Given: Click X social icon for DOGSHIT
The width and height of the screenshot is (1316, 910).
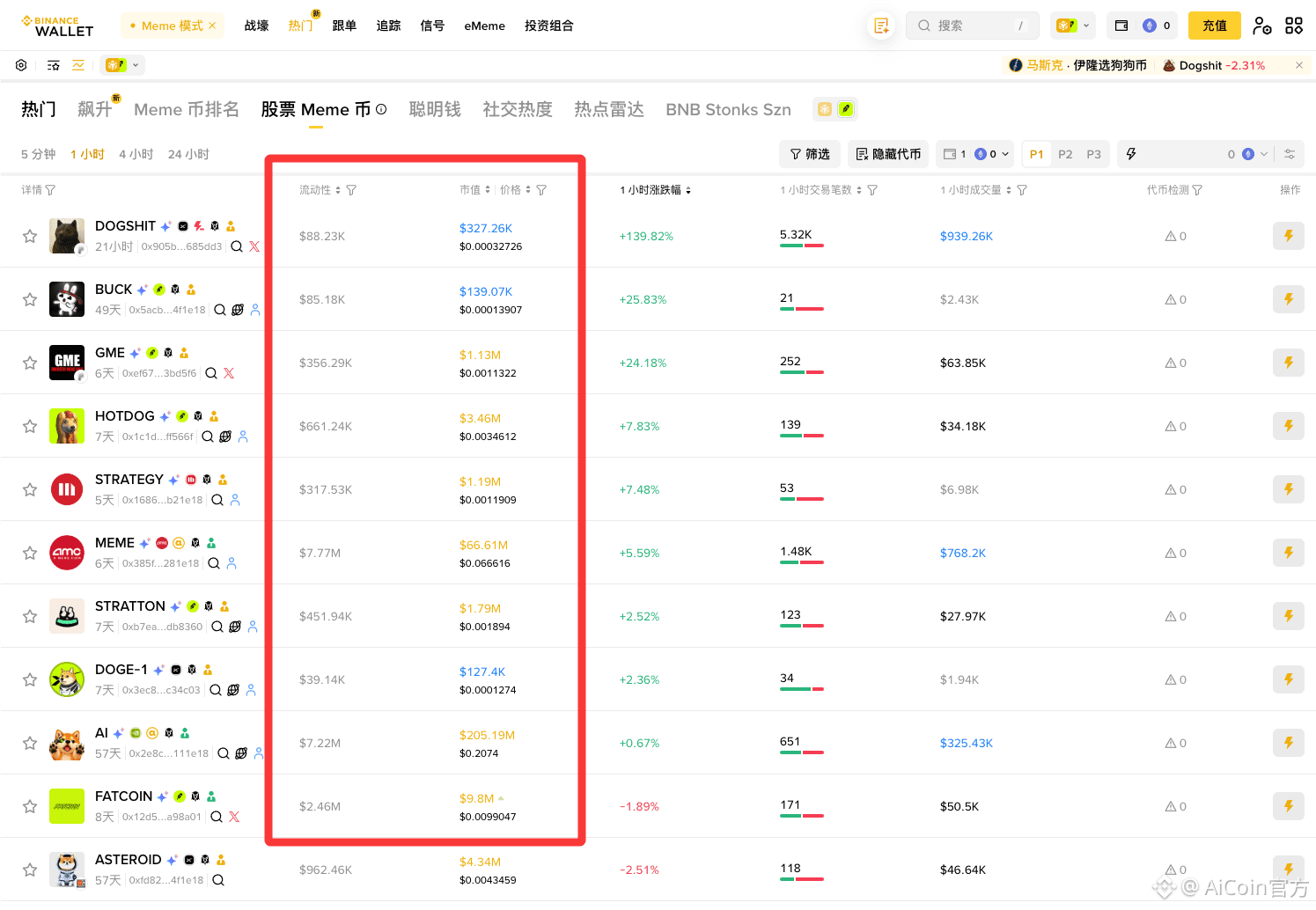Looking at the screenshot, I should [x=254, y=246].
